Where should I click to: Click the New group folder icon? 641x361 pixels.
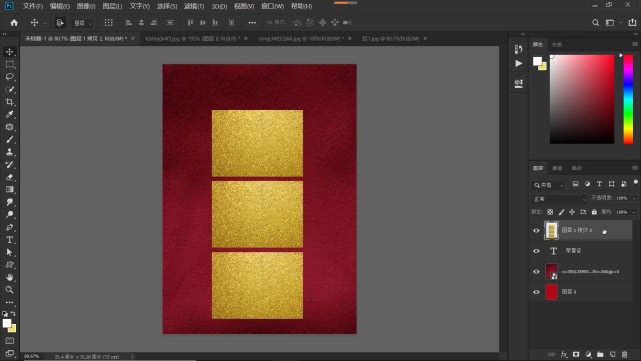coord(600,354)
